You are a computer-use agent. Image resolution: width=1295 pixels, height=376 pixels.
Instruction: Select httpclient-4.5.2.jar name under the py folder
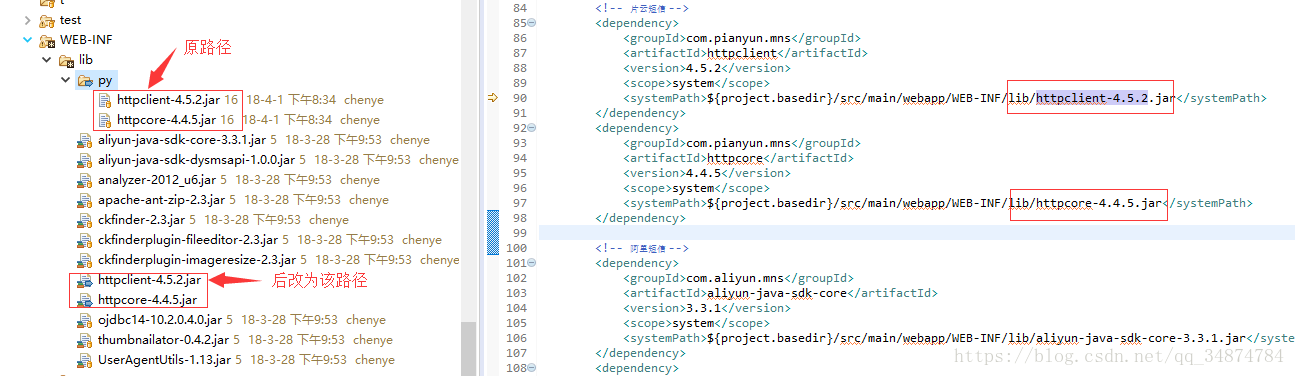(x=168, y=100)
